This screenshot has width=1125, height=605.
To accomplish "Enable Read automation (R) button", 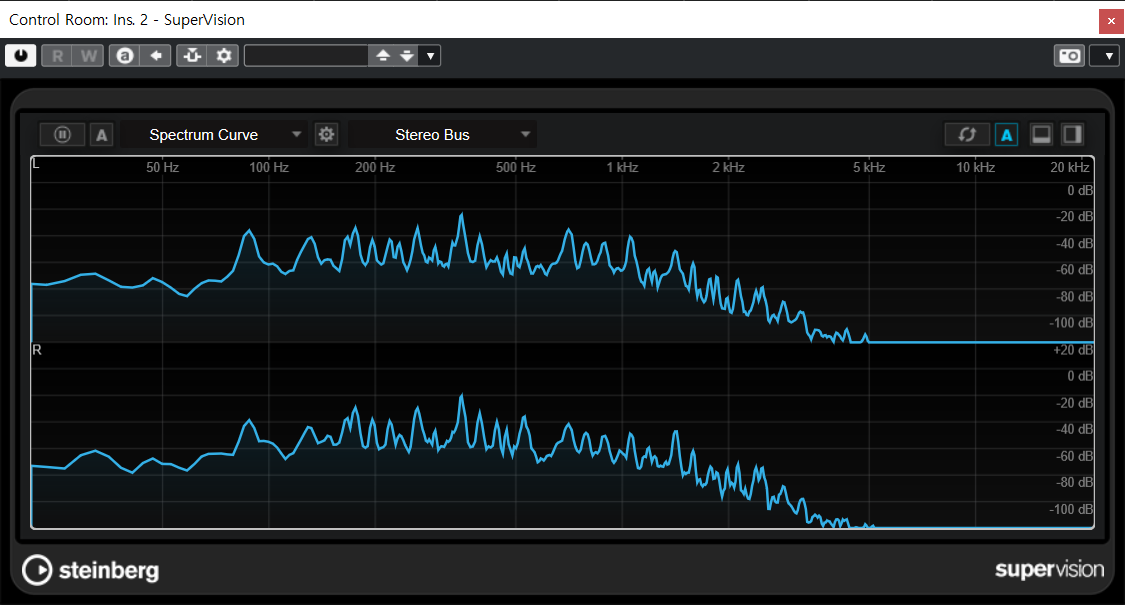I will point(58,56).
